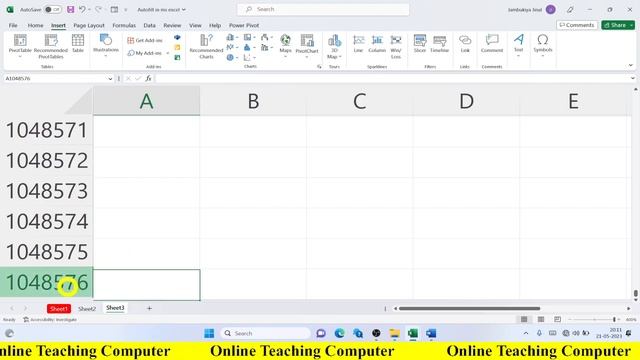Open the File menu
Image resolution: width=640 pixels, height=360 pixels.
click(13, 25)
